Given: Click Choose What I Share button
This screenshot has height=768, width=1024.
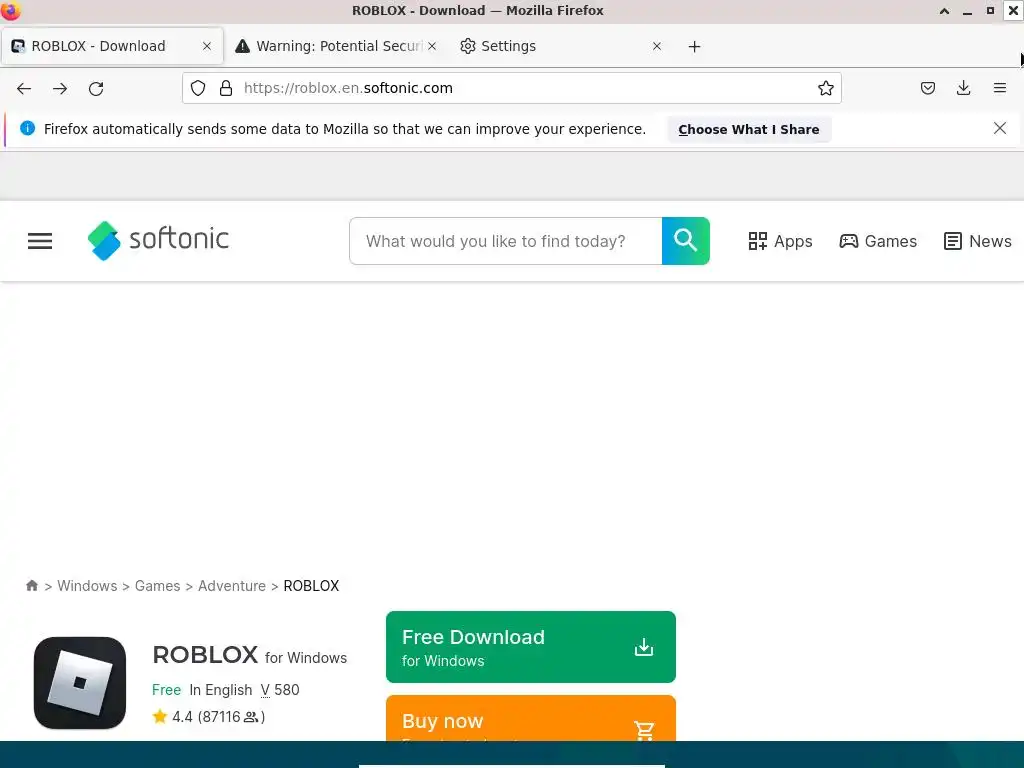Looking at the screenshot, I should pos(748,129).
